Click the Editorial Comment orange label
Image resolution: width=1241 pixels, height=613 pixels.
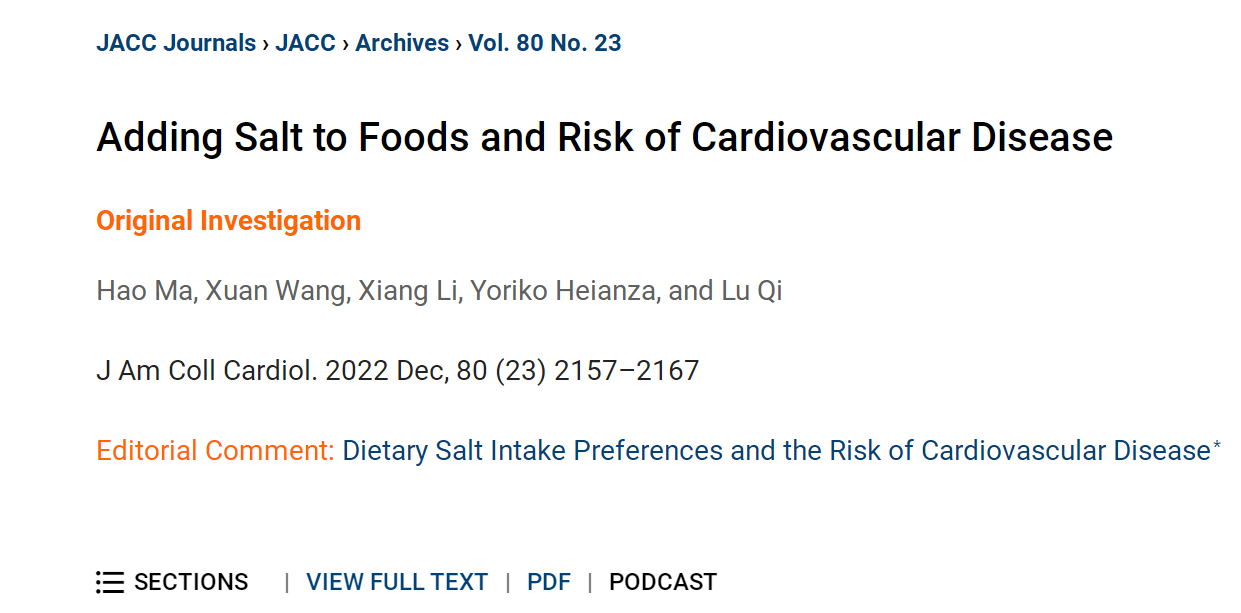pyautogui.click(x=215, y=451)
